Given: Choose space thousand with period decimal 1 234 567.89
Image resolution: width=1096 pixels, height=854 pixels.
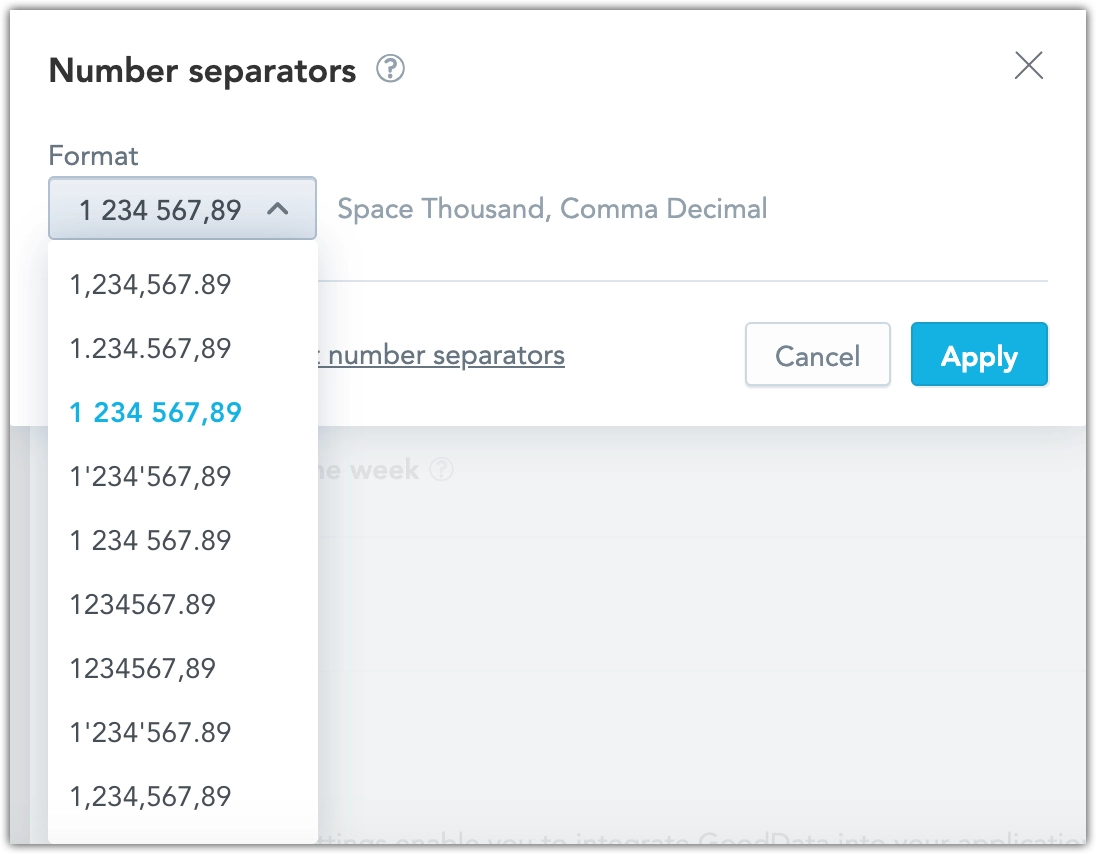Looking at the screenshot, I should [151, 540].
